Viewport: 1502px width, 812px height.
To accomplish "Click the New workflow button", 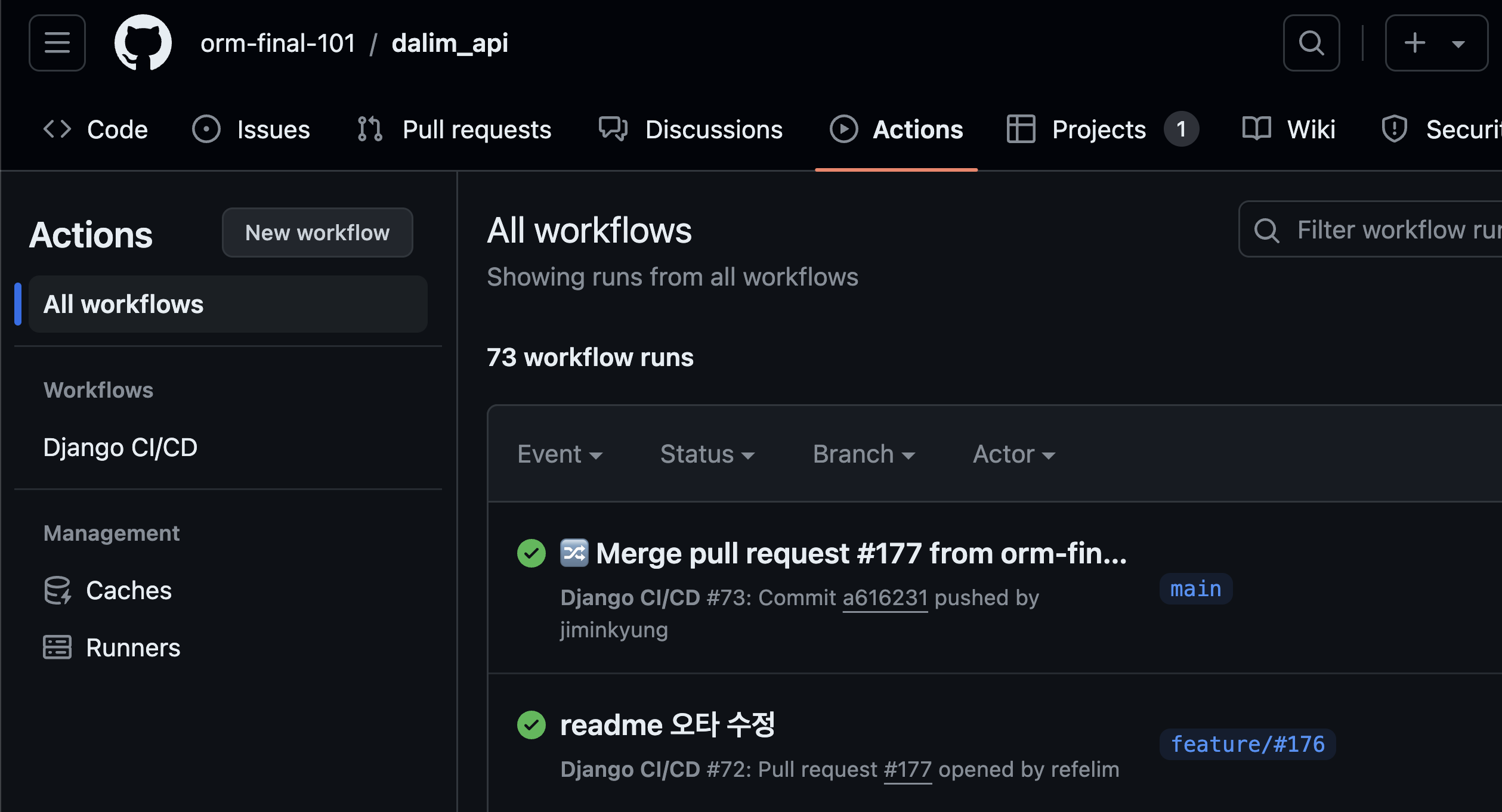I will (317, 233).
